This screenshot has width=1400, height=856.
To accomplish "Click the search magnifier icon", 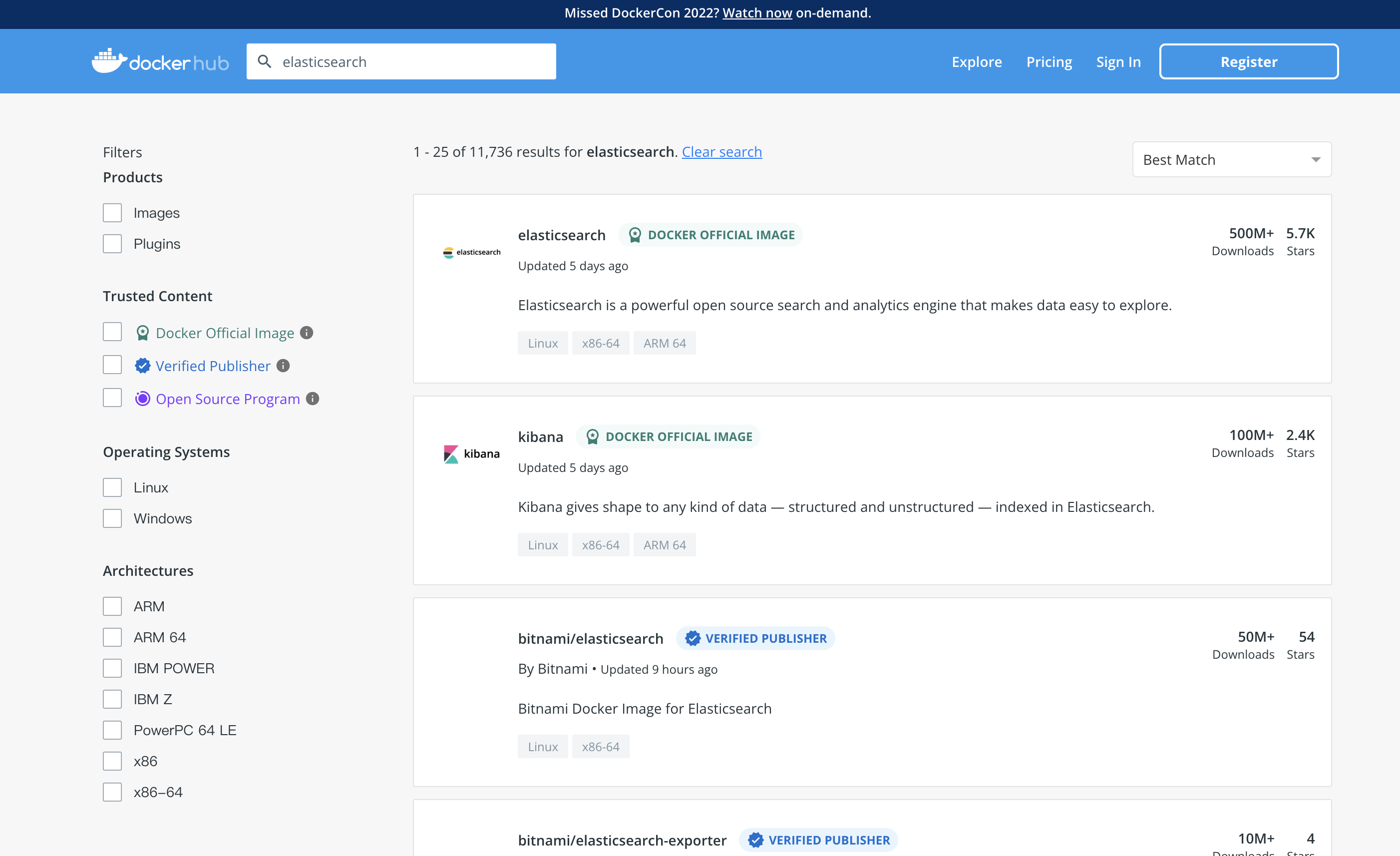I will tap(264, 61).
